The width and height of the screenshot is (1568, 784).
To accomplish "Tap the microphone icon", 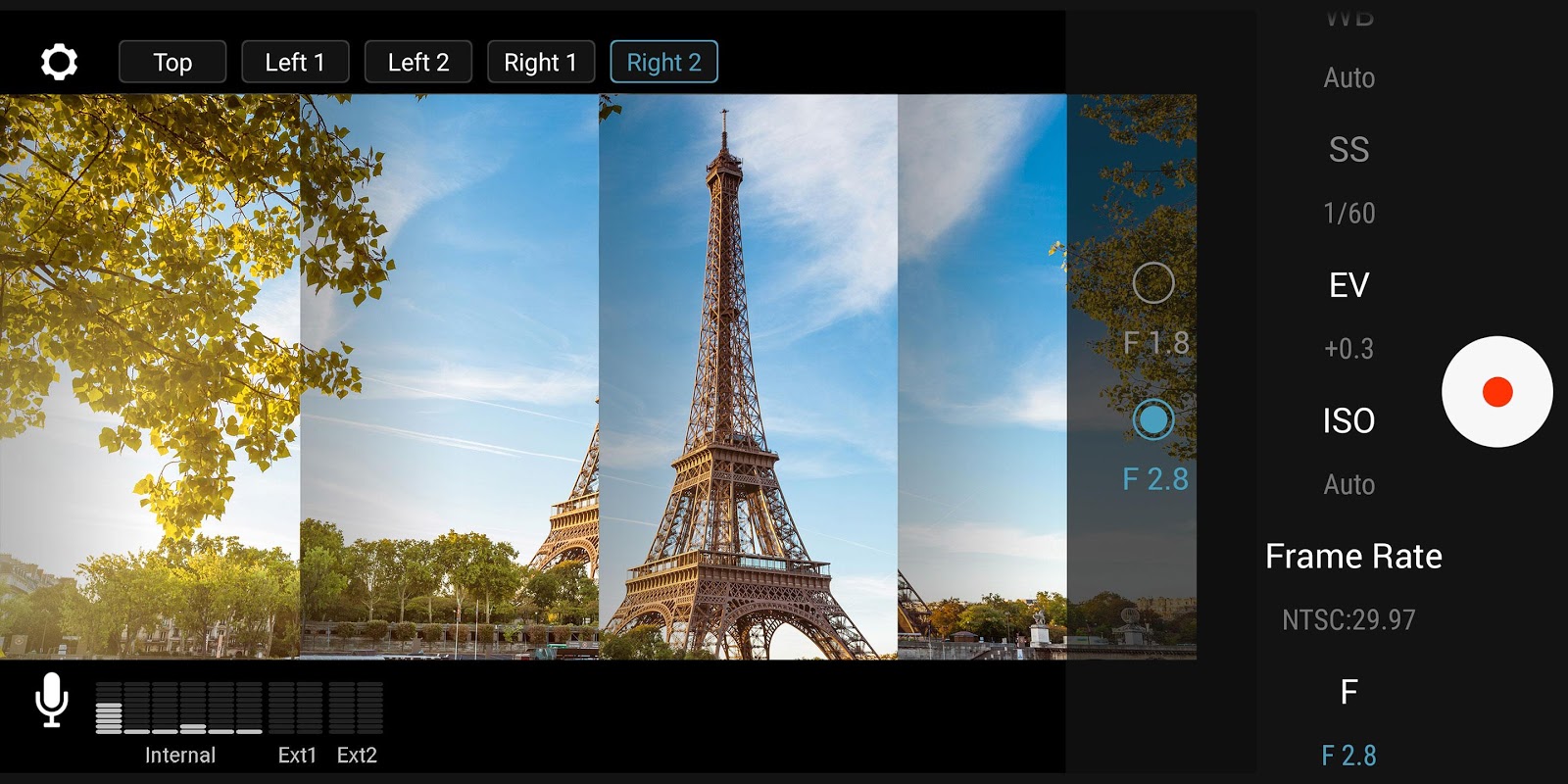I will [x=51, y=700].
